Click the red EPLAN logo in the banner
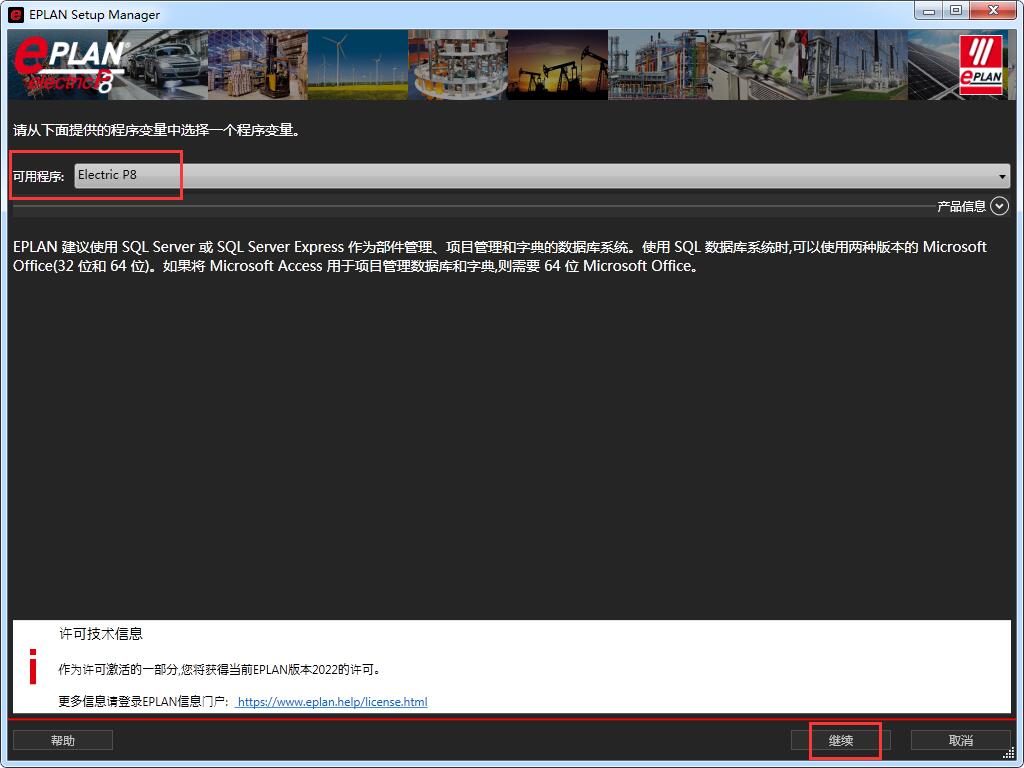Image resolution: width=1024 pixels, height=768 pixels. click(x=980, y=66)
